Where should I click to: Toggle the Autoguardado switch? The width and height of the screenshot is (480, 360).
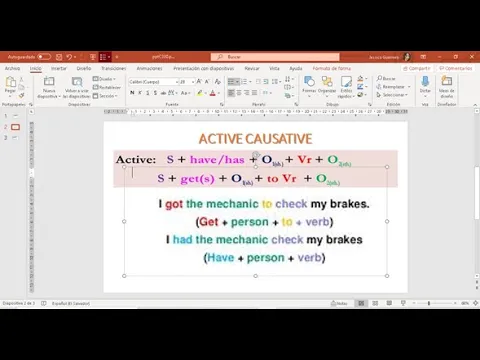[x=44, y=57]
